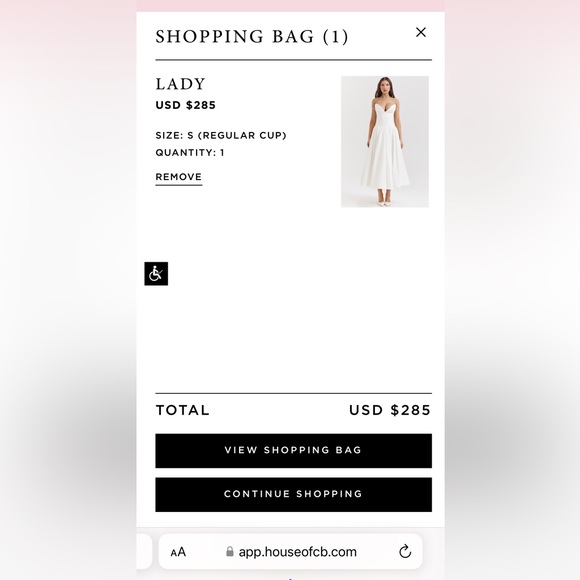The image size is (580, 580).
Task: Click the Total USD $285 amount
Action: point(390,410)
